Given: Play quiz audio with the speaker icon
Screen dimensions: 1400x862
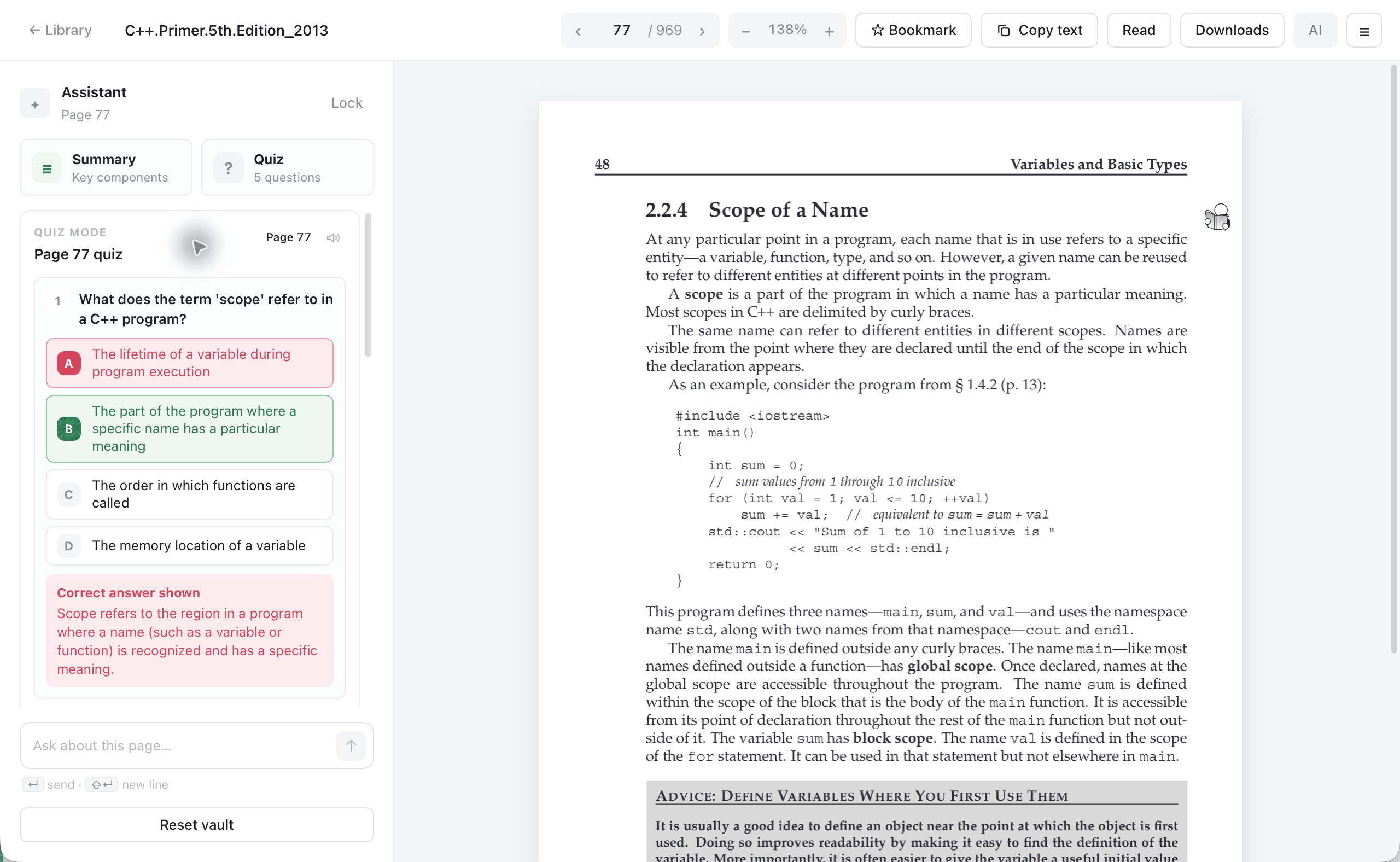Looking at the screenshot, I should tap(334, 238).
